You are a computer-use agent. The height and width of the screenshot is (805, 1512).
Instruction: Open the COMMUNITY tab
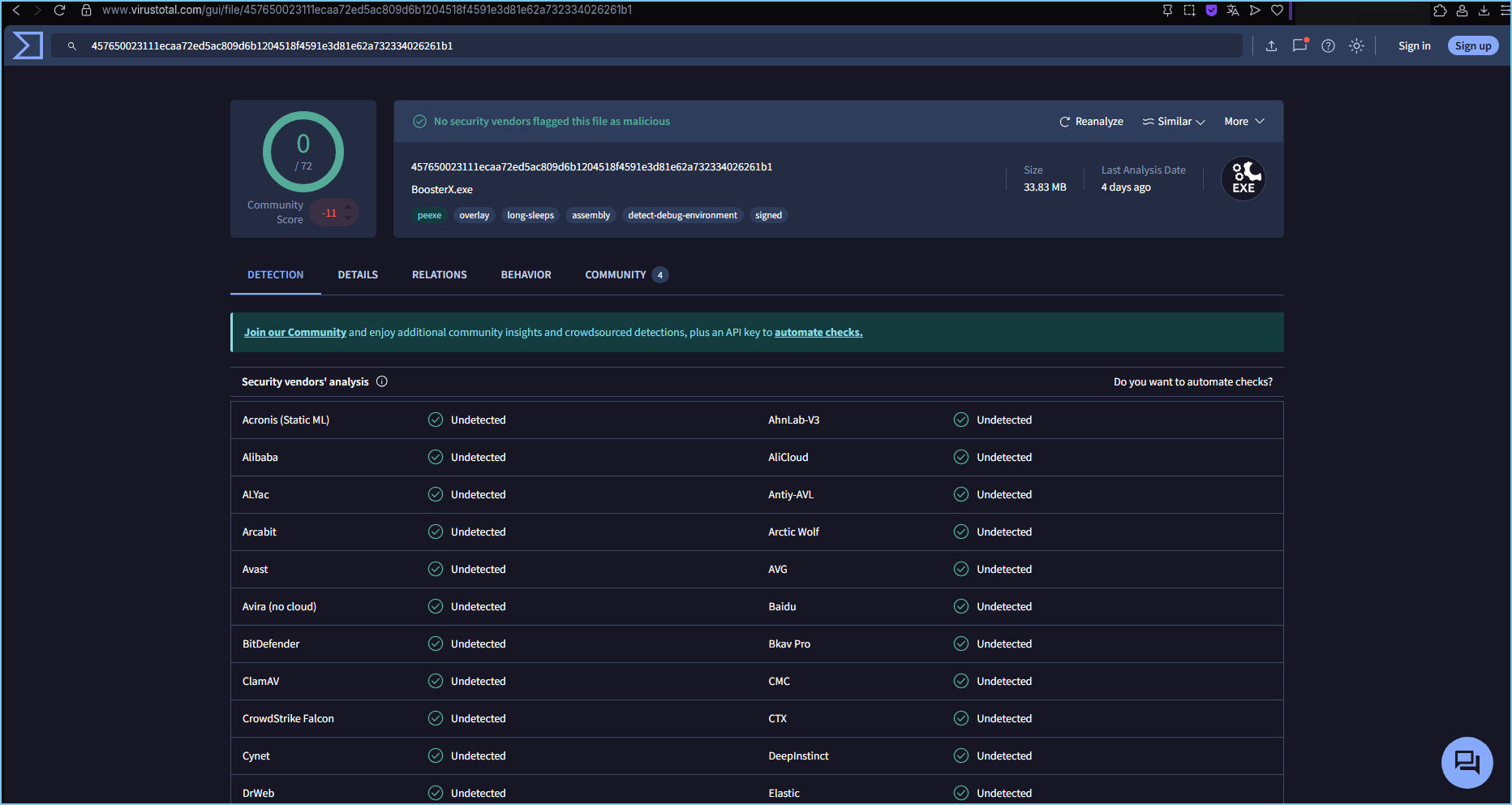[626, 275]
